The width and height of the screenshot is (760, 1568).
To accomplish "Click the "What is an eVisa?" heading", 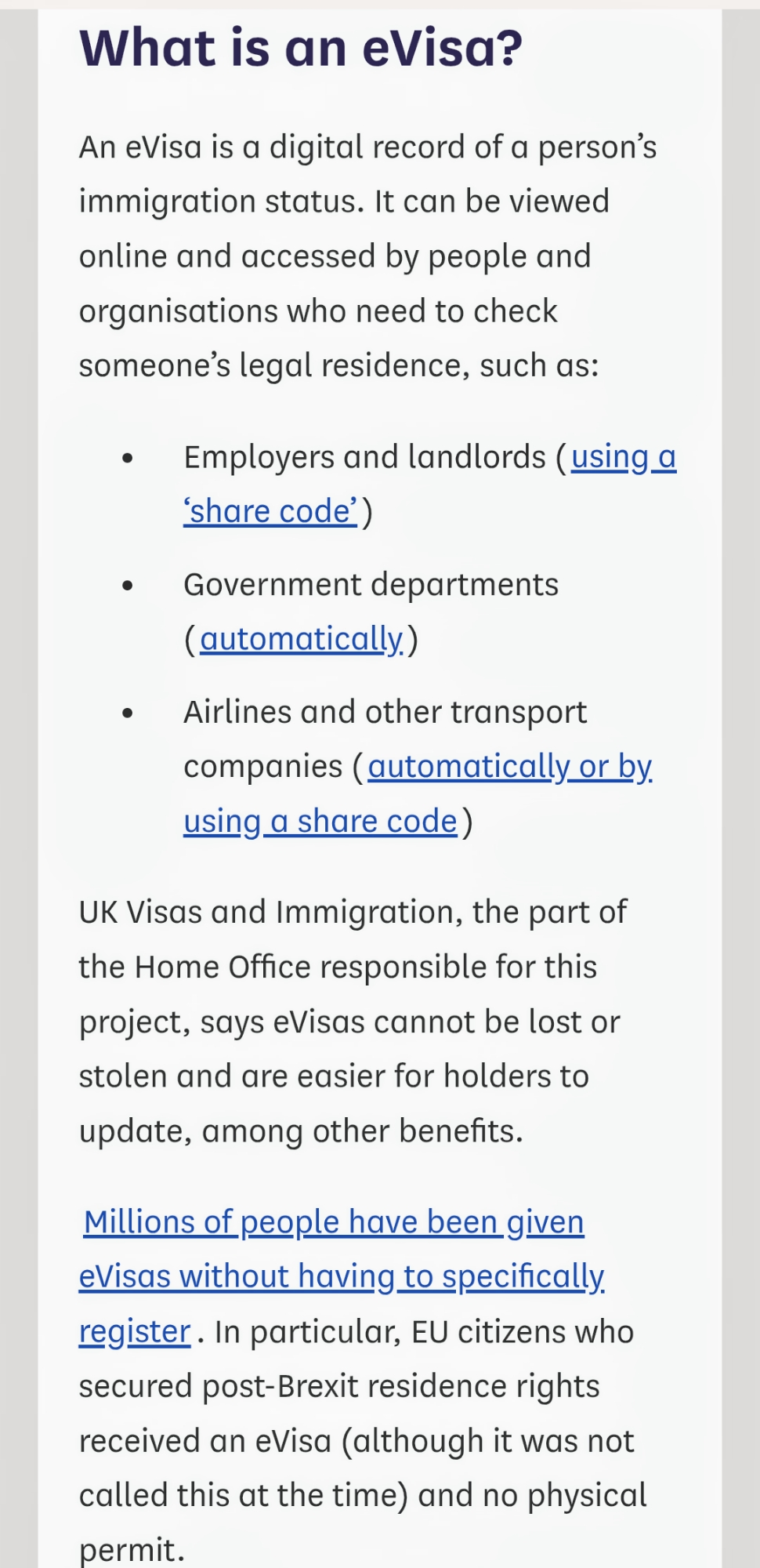I will point(301,48).
